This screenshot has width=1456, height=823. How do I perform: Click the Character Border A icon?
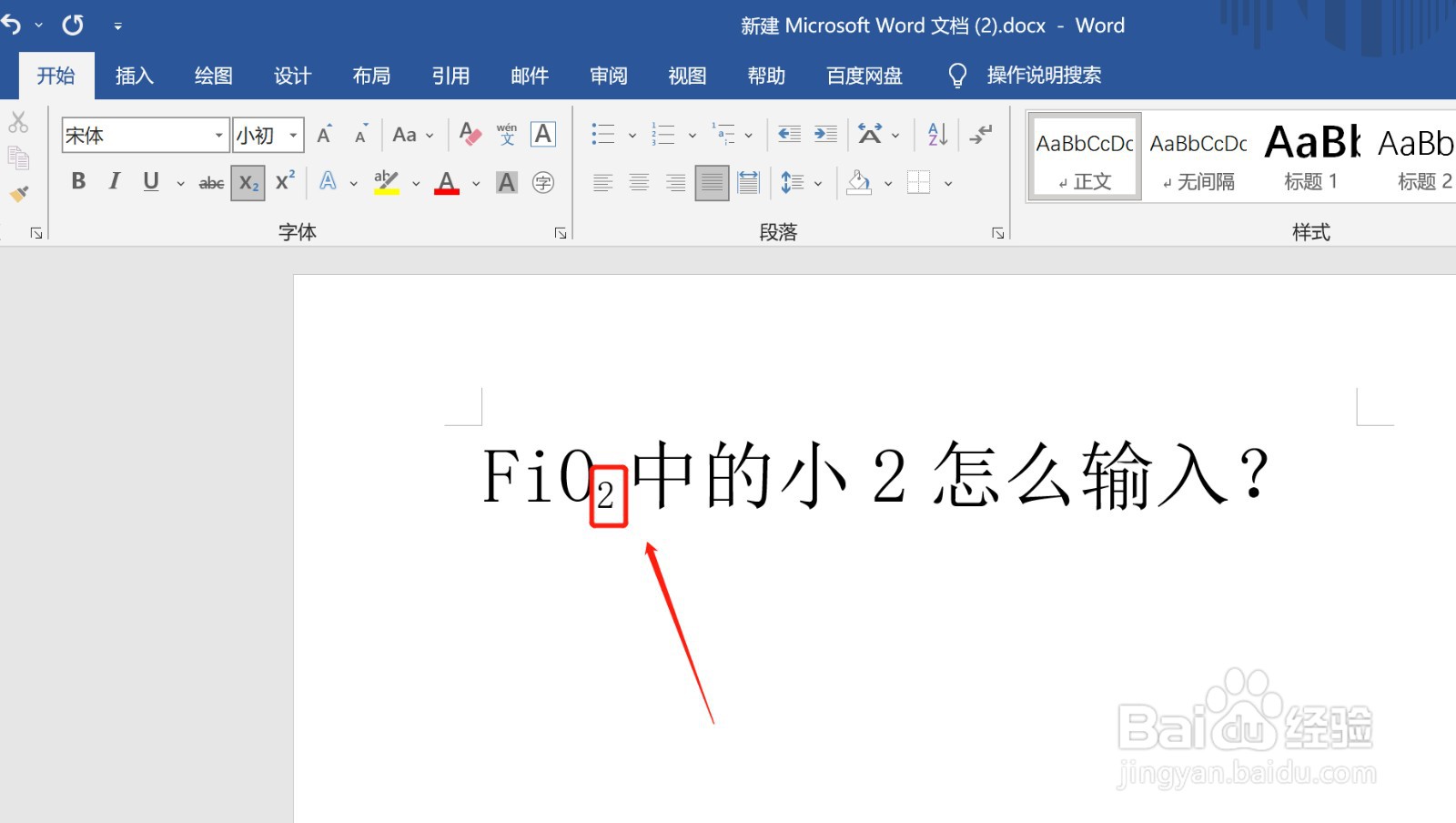pyautogui.click(x=543, y=135)
